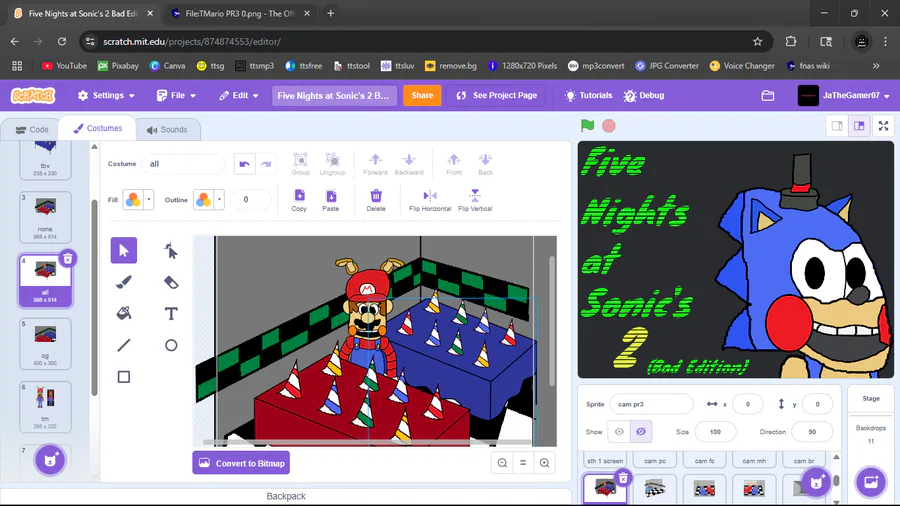Open the Tutorials menu item

point(588,96)
